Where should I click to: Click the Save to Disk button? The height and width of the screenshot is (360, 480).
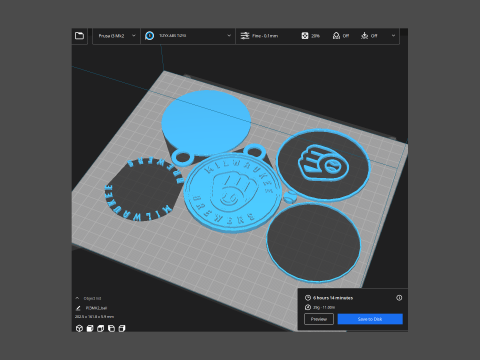(370, 319)
